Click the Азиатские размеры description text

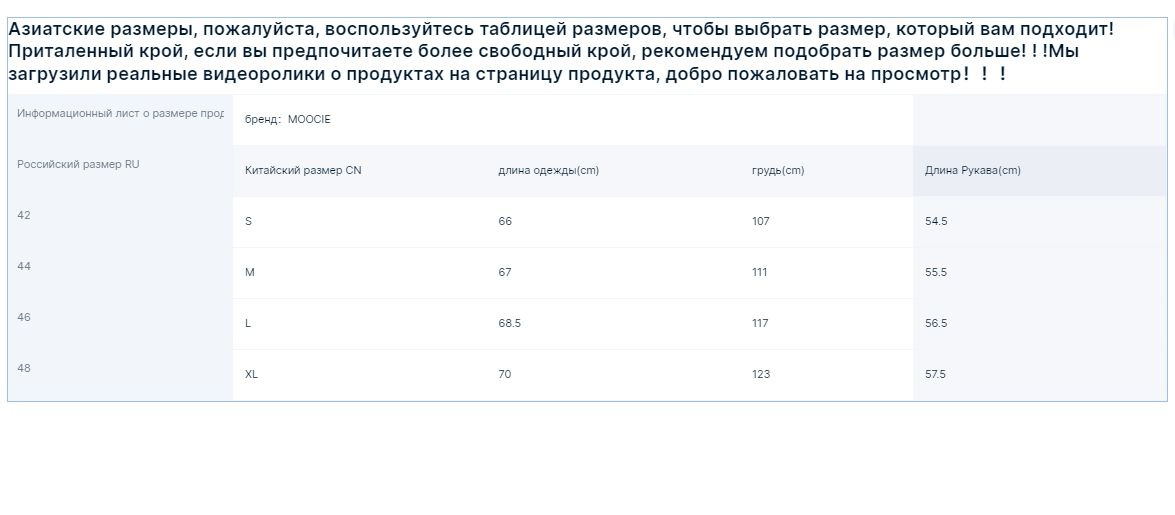tap(562, 52)
